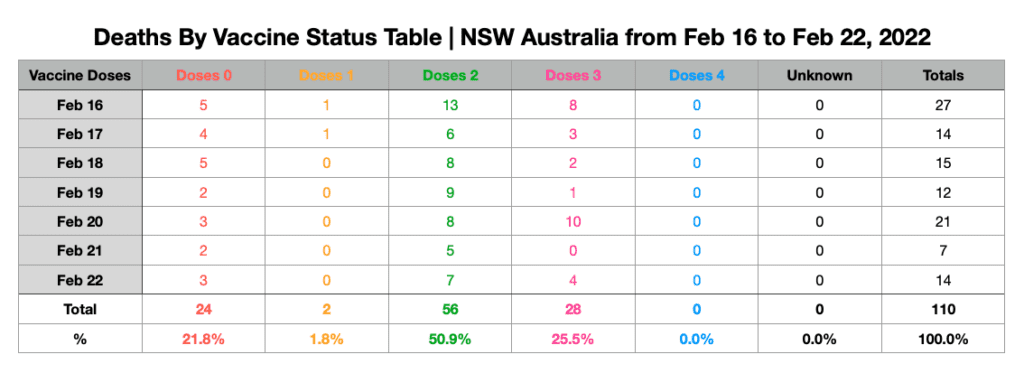This screenshot has height=373, width=1024.
Task: Click the table title text
Action: (512, 39)
